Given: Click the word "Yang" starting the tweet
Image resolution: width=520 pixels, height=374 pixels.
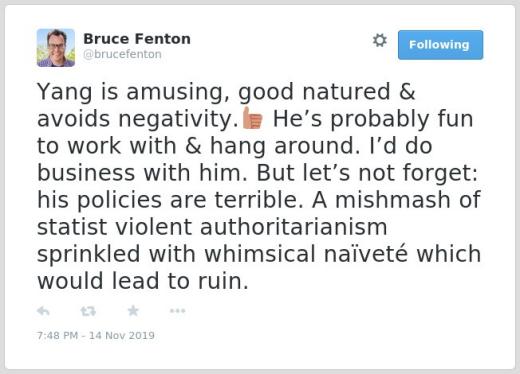Looking at the screenshot, I should pyautogui.click(x=65, y=92).
